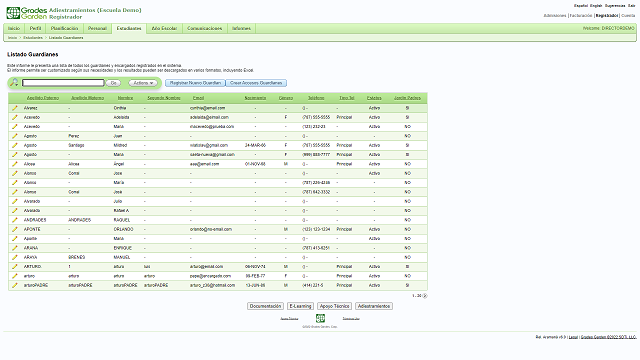640x360 pixels.
Task: Sort by Apellido Paterno column header
Action: coord(43,98)
